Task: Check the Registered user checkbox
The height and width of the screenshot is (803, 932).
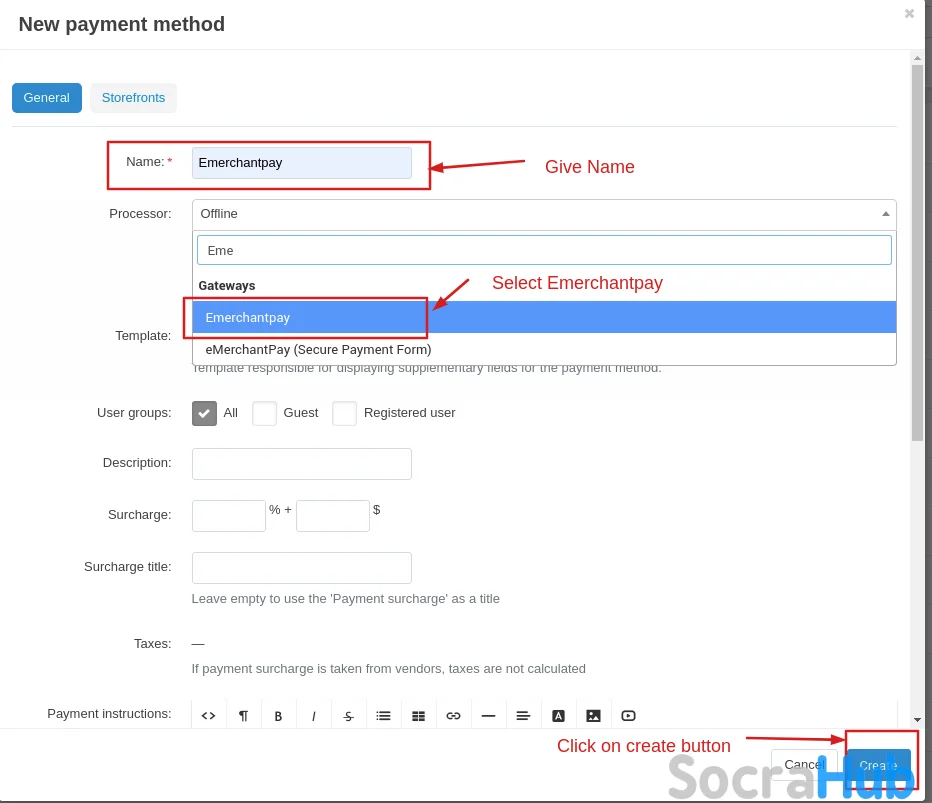Action: click(x=344, y=413)
